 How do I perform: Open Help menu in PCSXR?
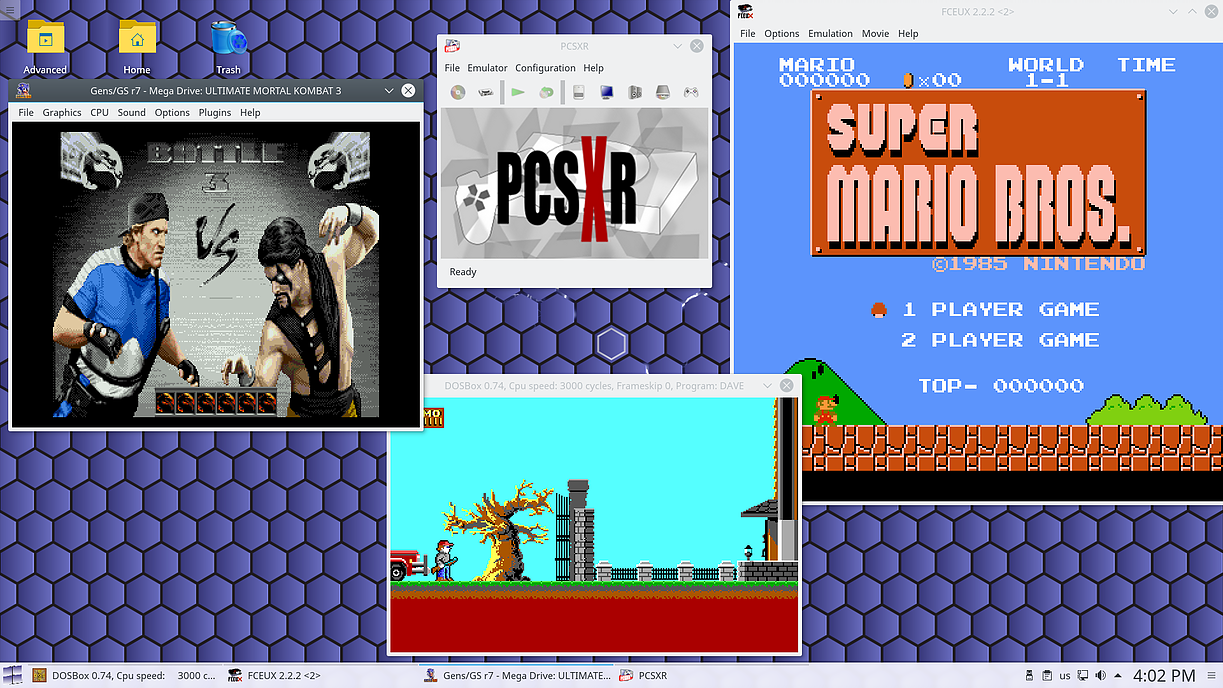[593, 68]
